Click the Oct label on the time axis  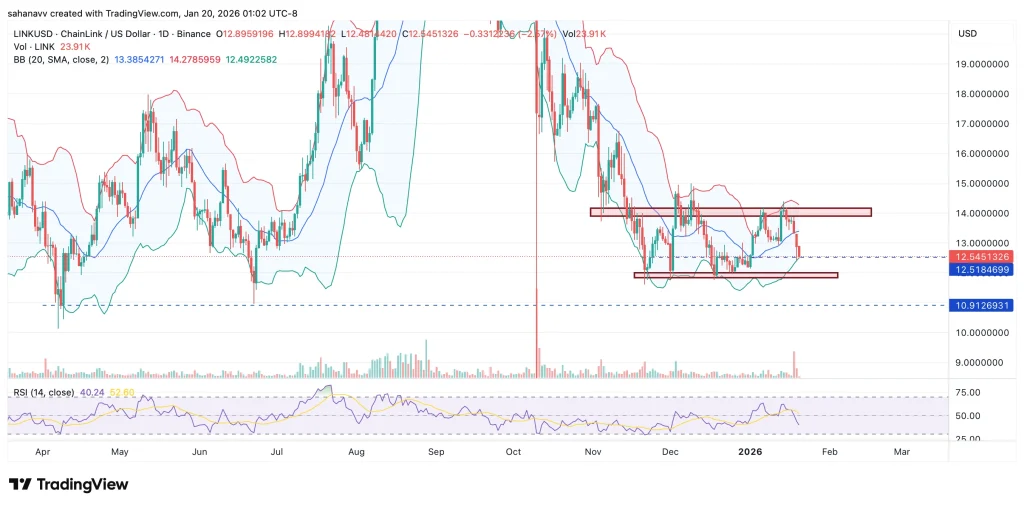[x=514, y=452]
